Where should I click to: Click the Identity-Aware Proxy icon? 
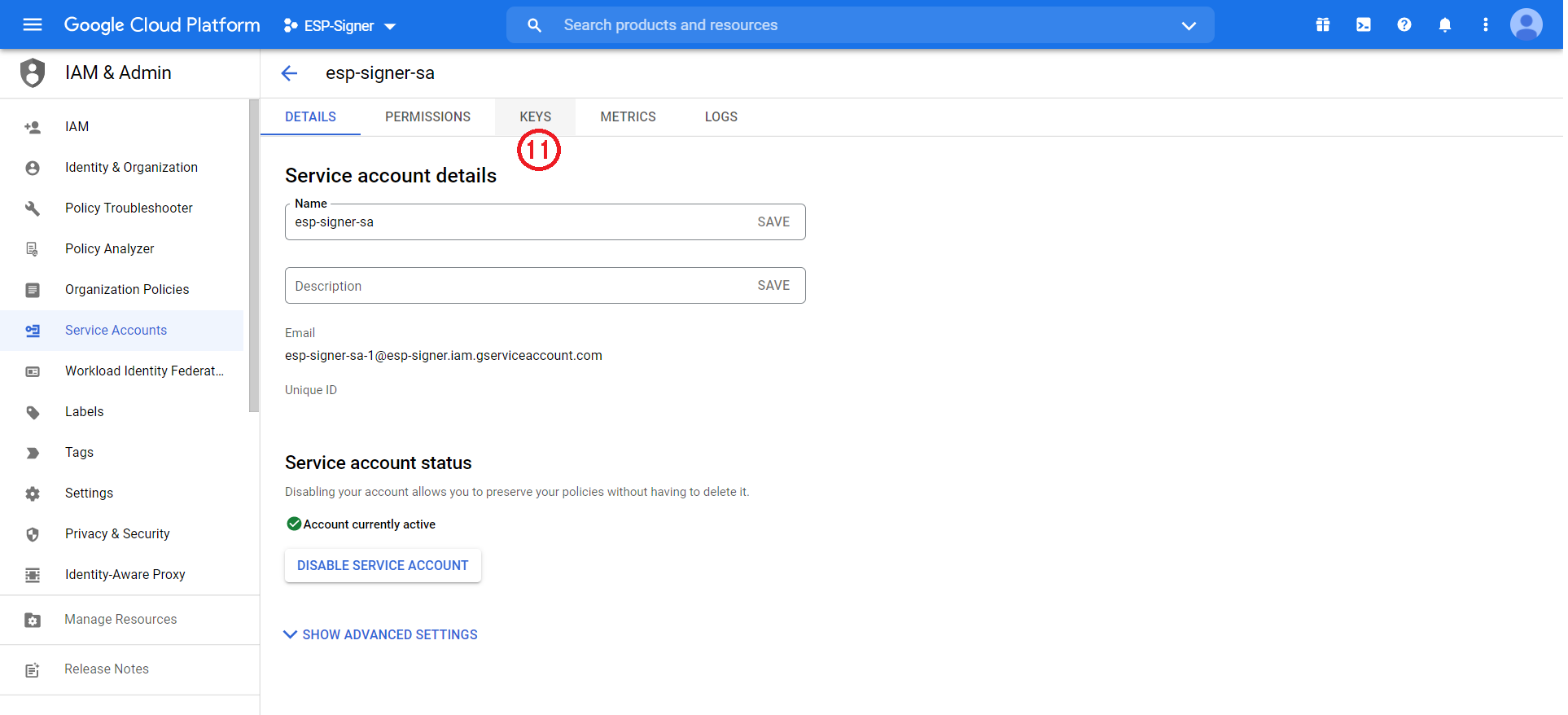click(x=33, y=575)
